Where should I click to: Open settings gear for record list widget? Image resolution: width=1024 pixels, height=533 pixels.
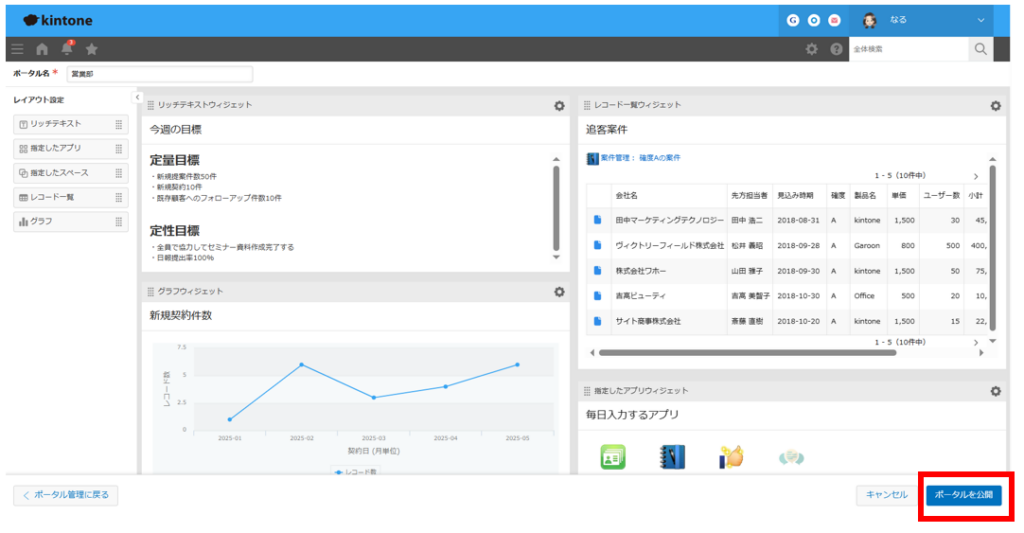coord(995,105)
